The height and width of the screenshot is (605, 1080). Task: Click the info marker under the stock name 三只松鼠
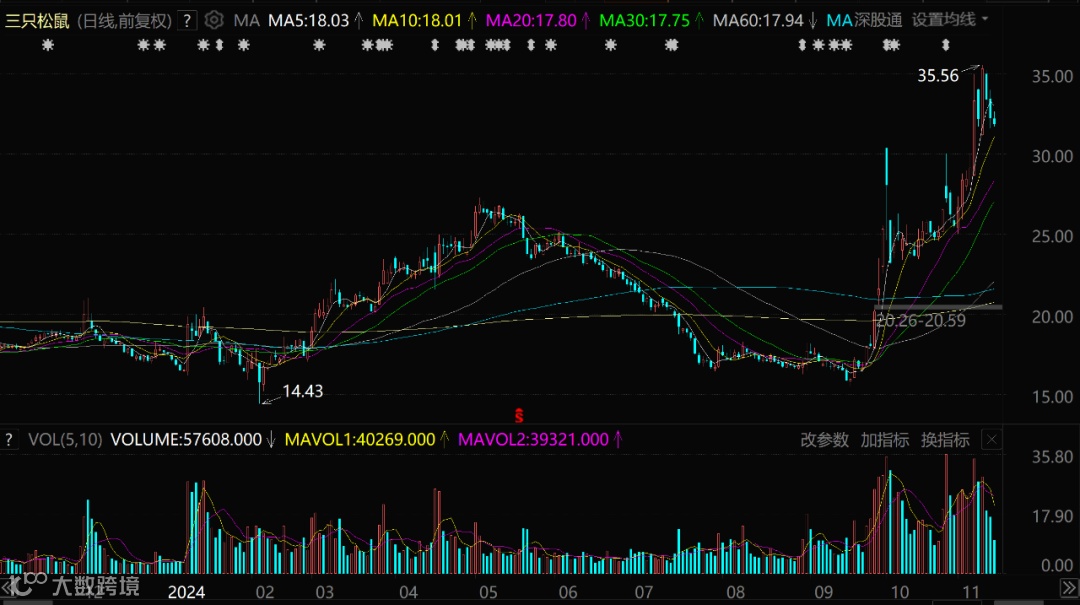tap(48, 45)
